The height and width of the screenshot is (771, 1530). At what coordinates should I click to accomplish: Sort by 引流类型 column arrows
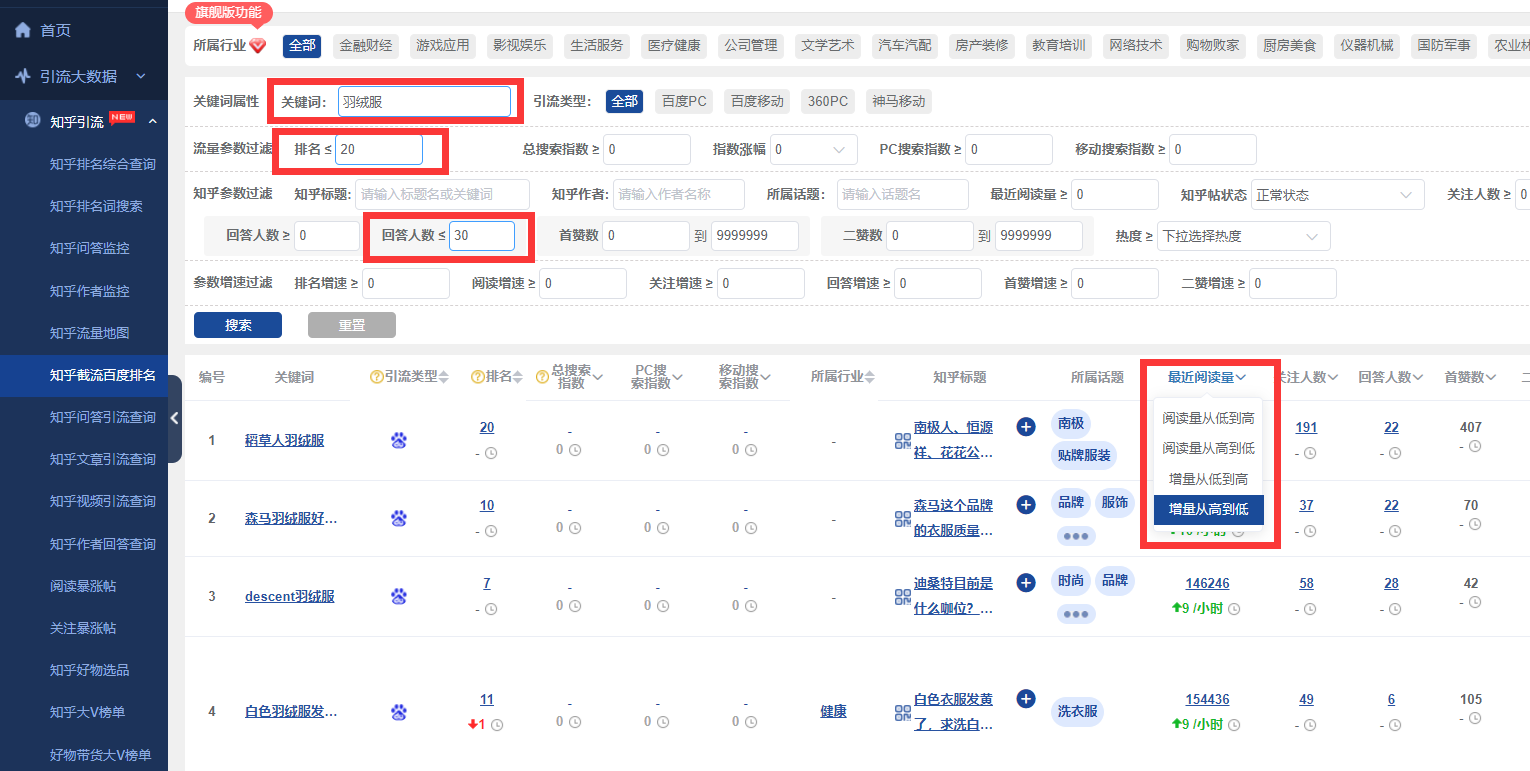444,377
